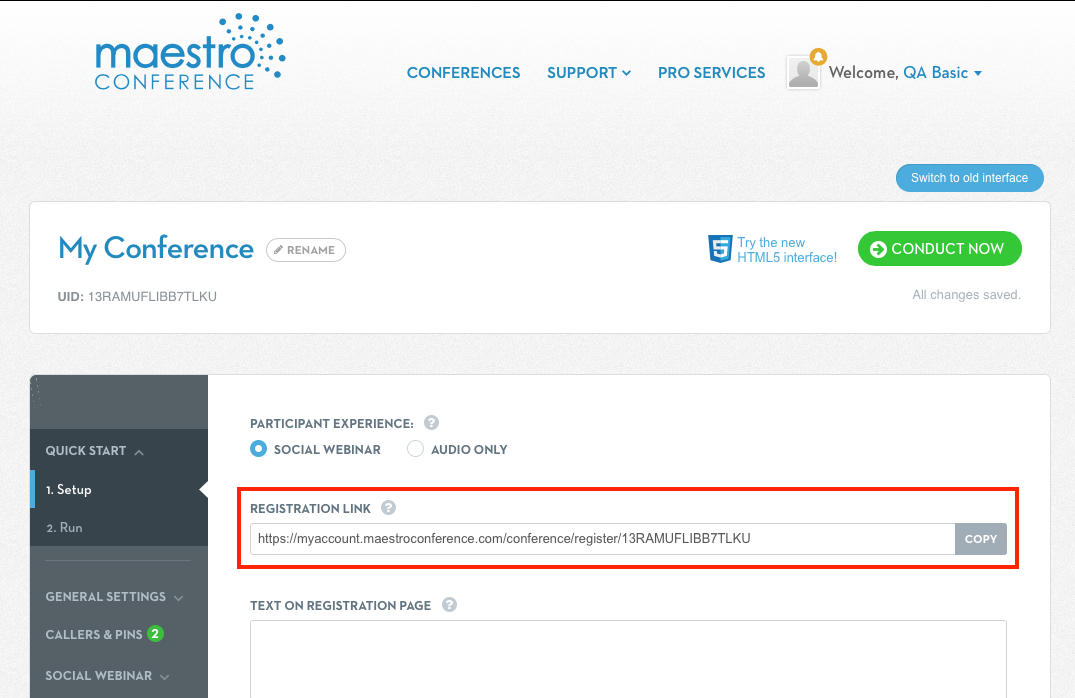Click the UID 13RAMUFLIBB7TLKU text
The image size is (1075, 698).
[137, 296]
